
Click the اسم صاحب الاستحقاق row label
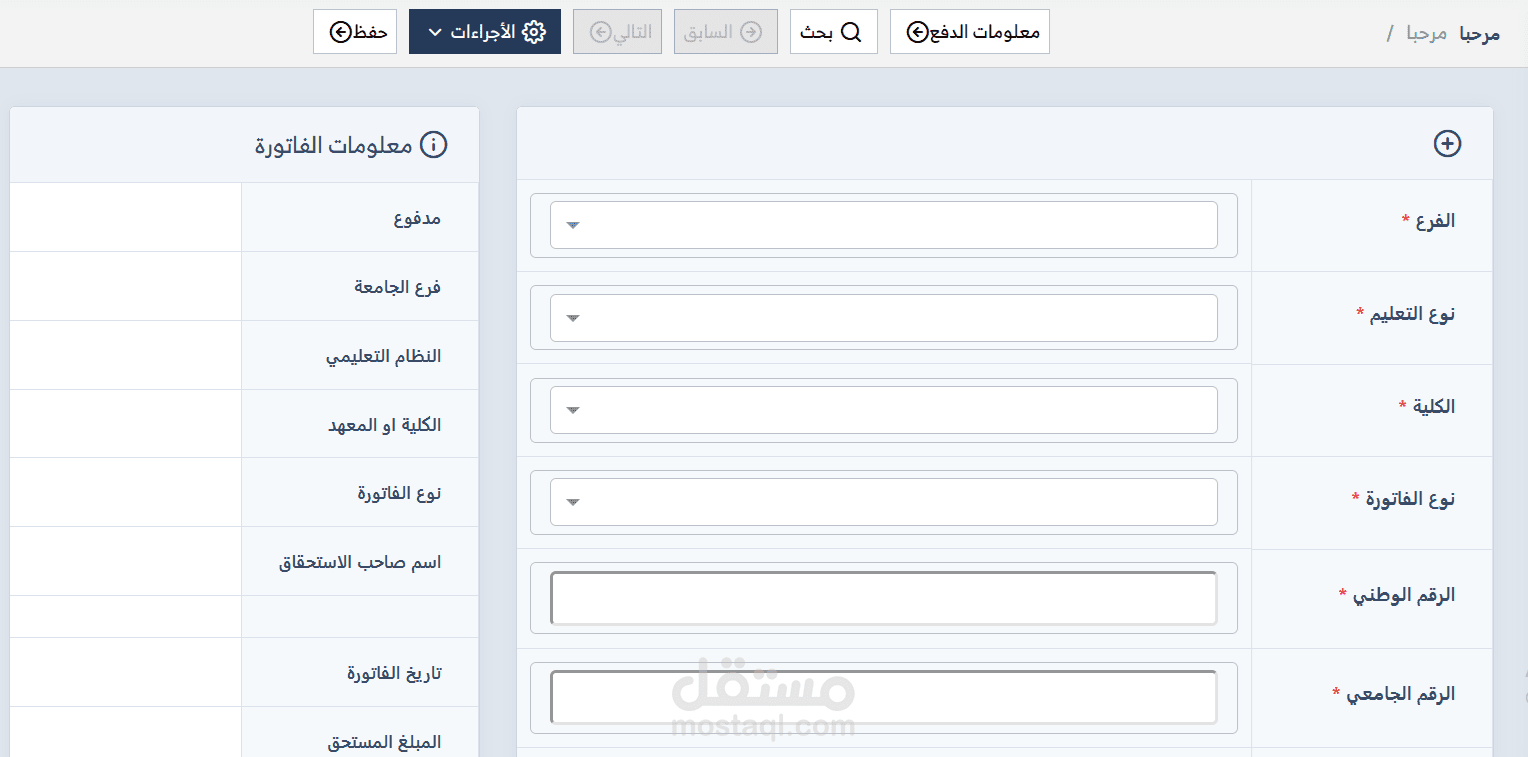click(x=360, y=562)
